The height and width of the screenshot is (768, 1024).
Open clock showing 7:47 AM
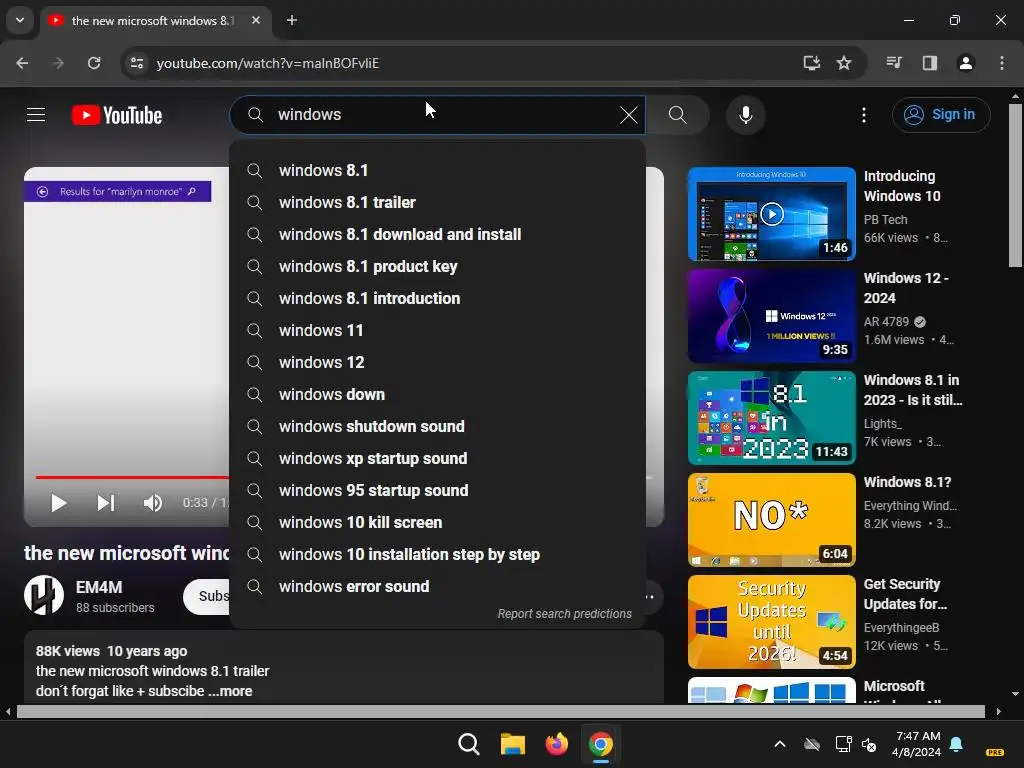917,744
